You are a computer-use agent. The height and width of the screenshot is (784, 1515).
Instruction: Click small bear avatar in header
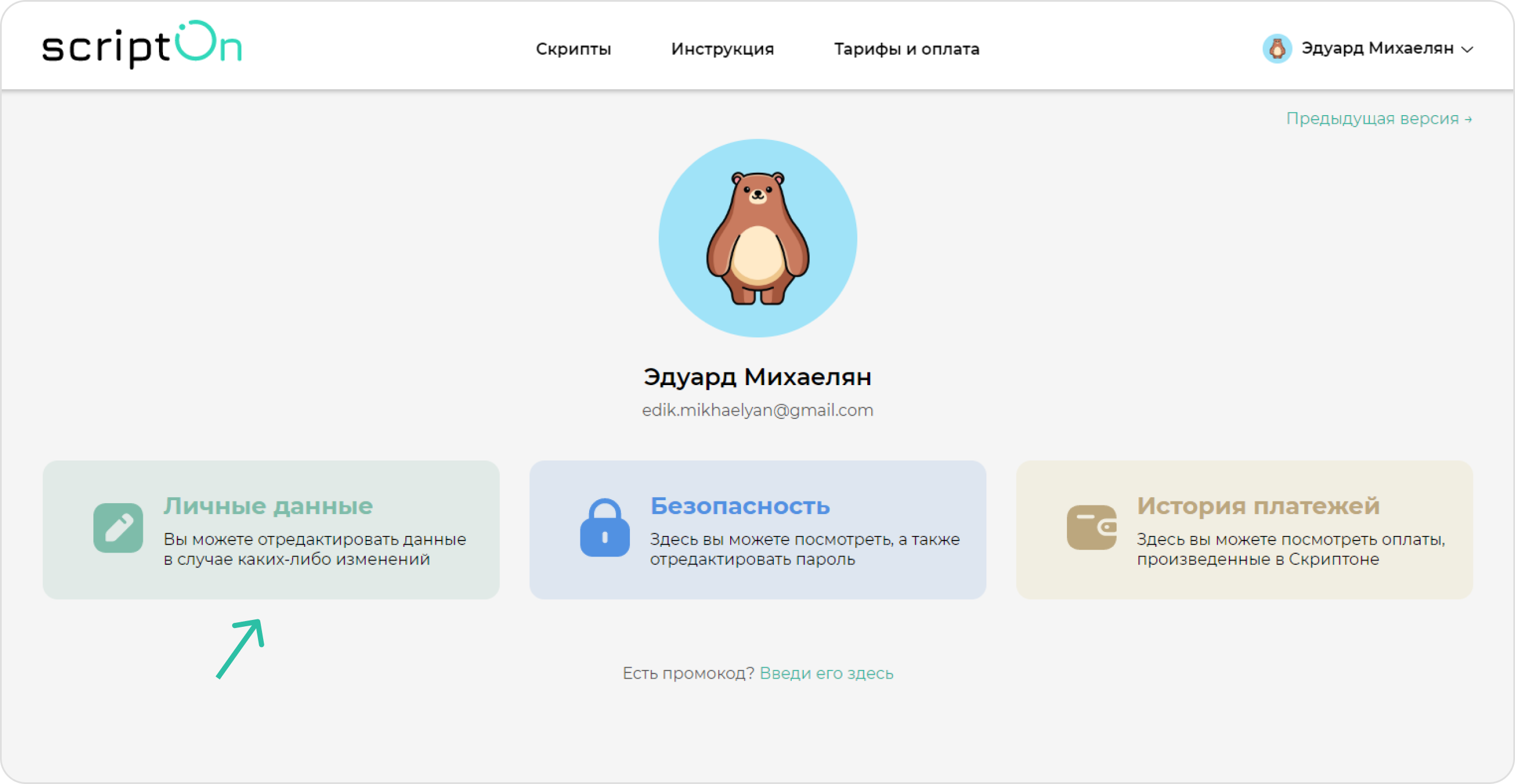pos(1277,49)
